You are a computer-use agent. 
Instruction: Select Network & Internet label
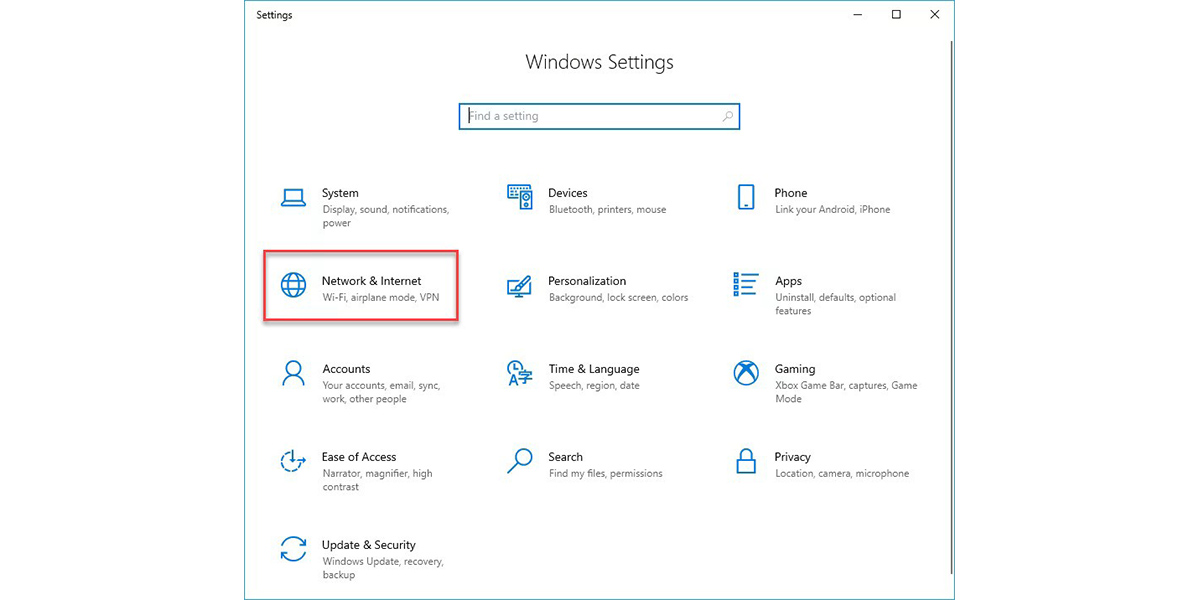pyautogui.click(x=372, y=281)
